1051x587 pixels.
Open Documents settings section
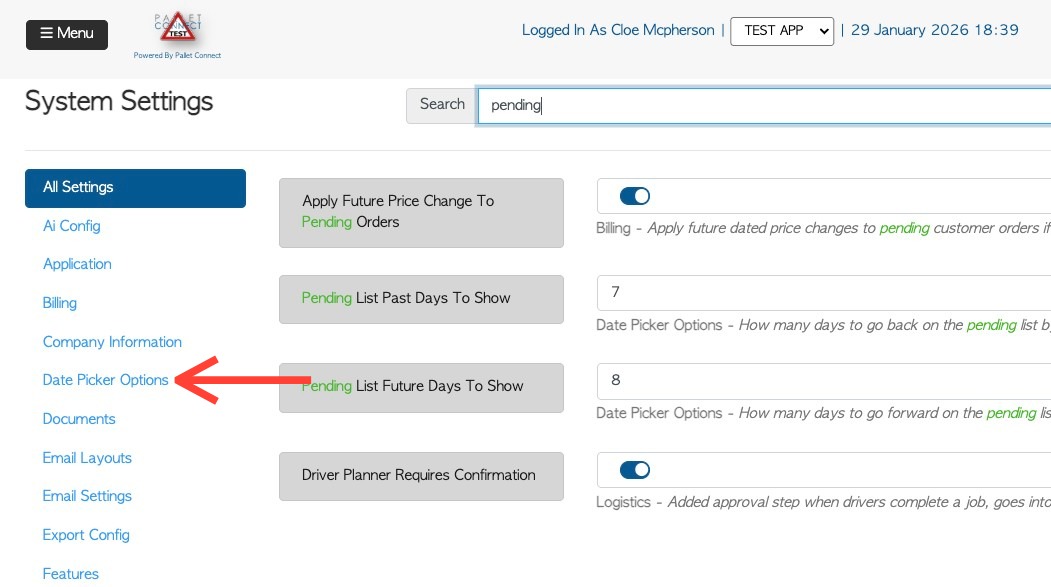(79, 419)
